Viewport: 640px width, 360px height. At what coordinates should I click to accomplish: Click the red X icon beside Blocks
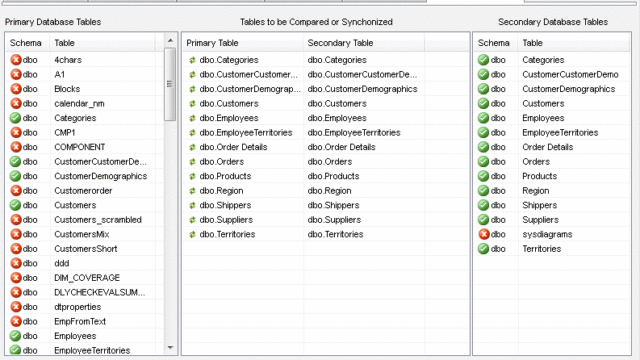pyautogui.click(x=16, y=89)
